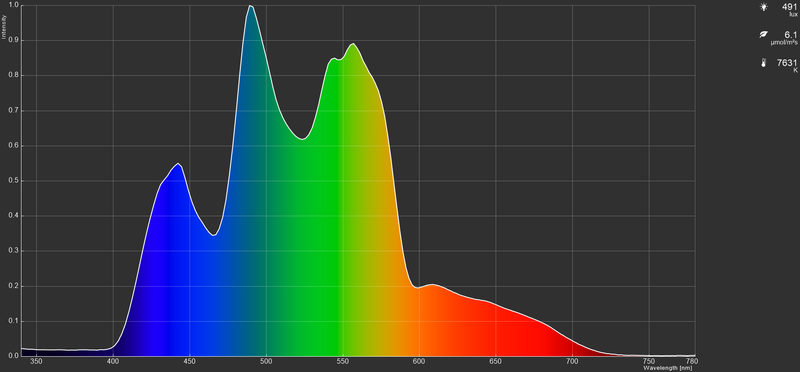Click the thermometer color temperature icon

click(x=763, y=63)
